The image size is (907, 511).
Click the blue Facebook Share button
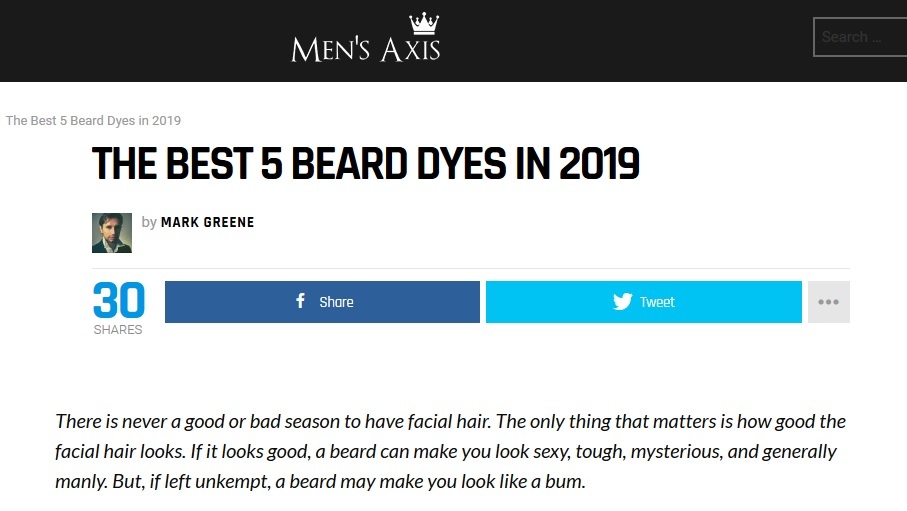point(322,302)
